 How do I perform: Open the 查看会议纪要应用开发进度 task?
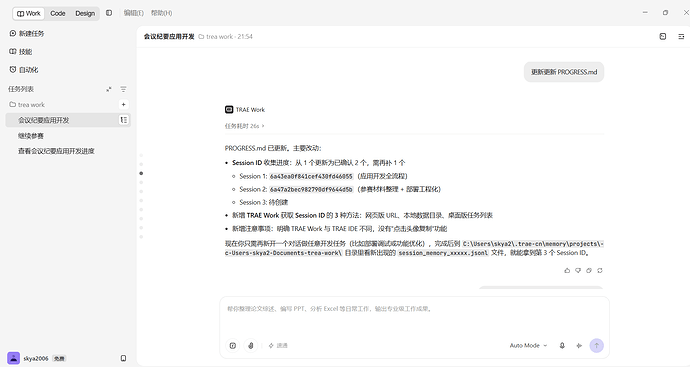pos(56,151)
